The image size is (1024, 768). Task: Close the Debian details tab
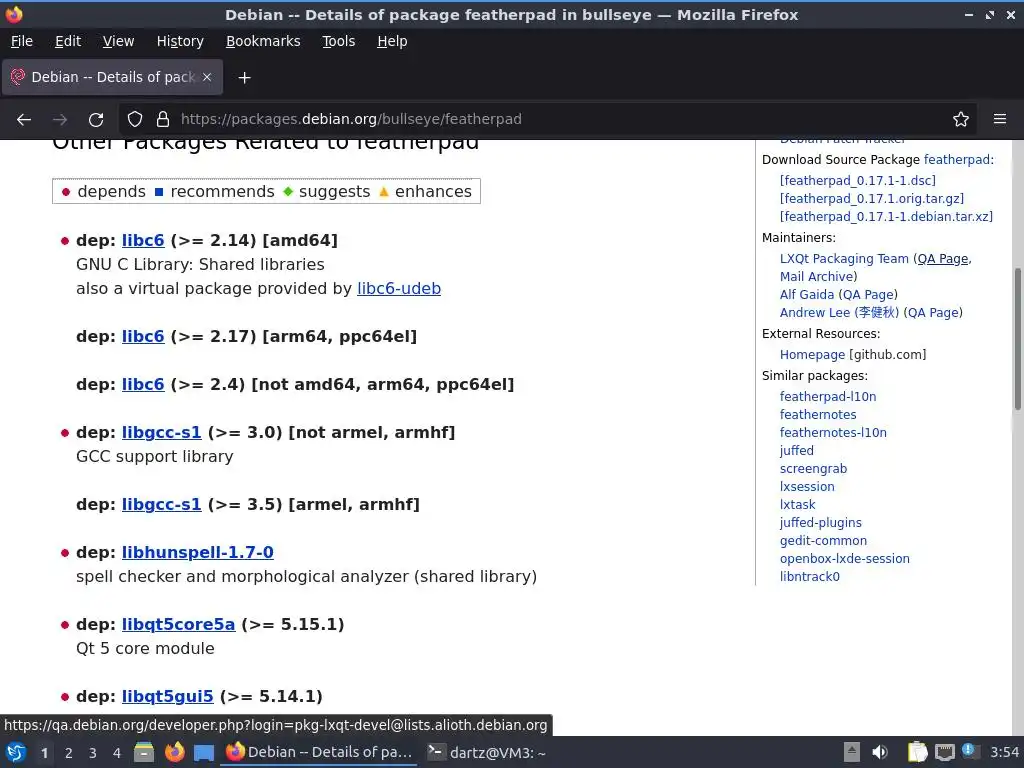point(207,77)
